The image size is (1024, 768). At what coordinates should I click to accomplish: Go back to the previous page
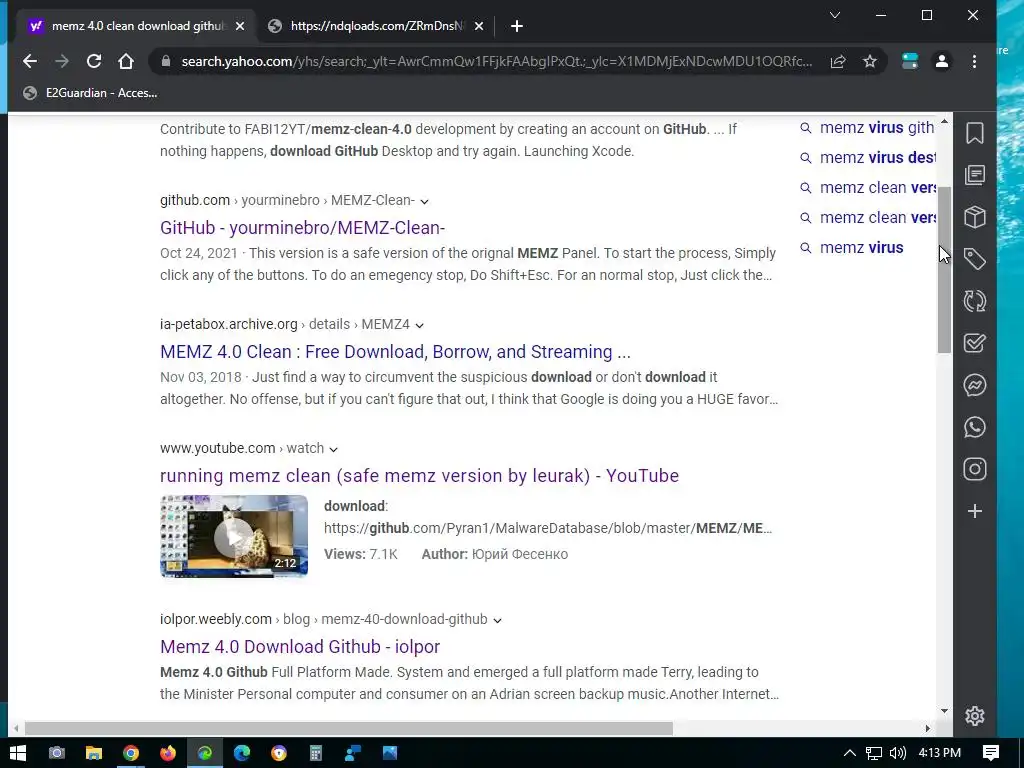29,61
